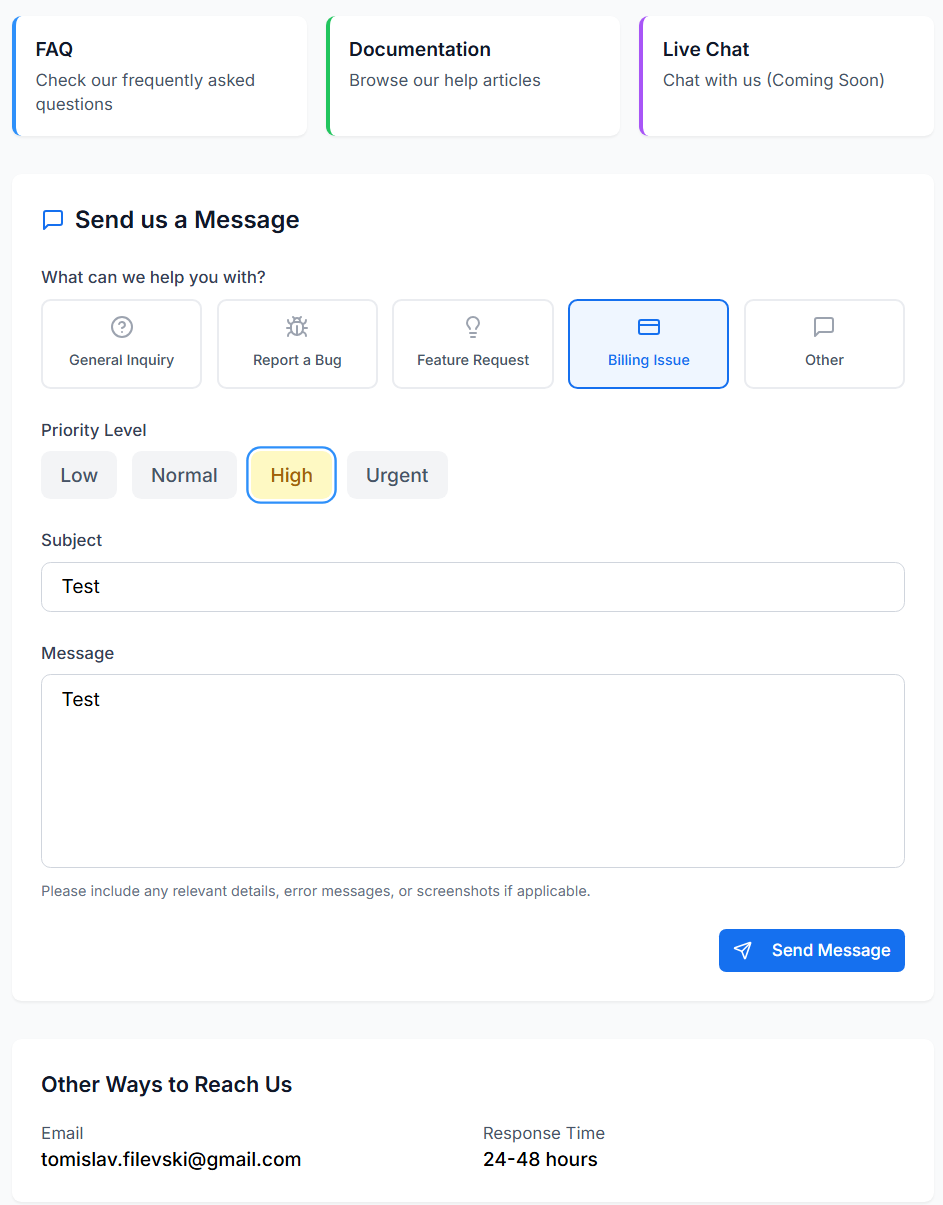Click the credit card Billing Issue icon
Viewport: 943px width, 1205px height.
(x=649, y=327)
